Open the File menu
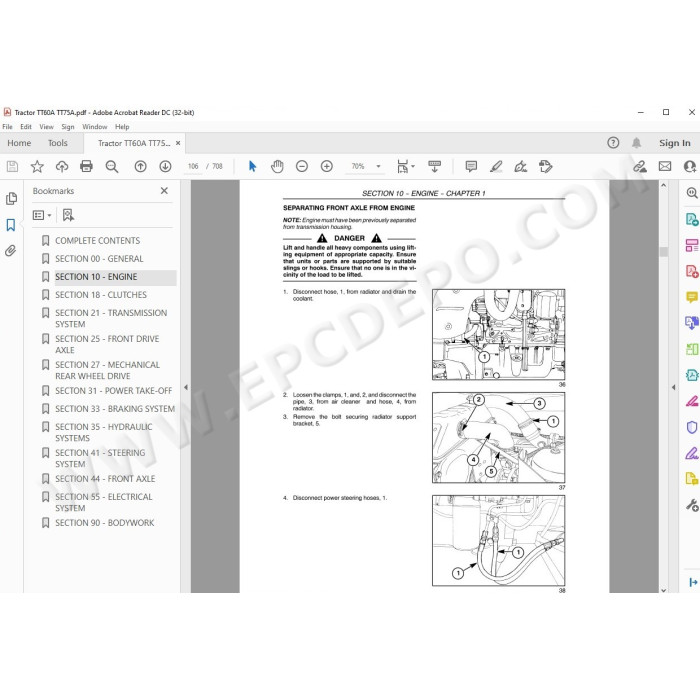 (x=8, y=127)
